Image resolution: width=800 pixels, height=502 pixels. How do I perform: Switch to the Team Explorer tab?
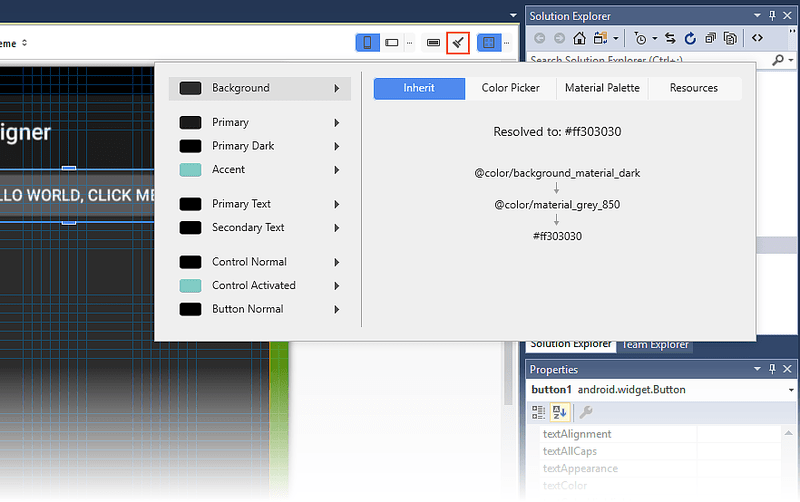[655, 345]
